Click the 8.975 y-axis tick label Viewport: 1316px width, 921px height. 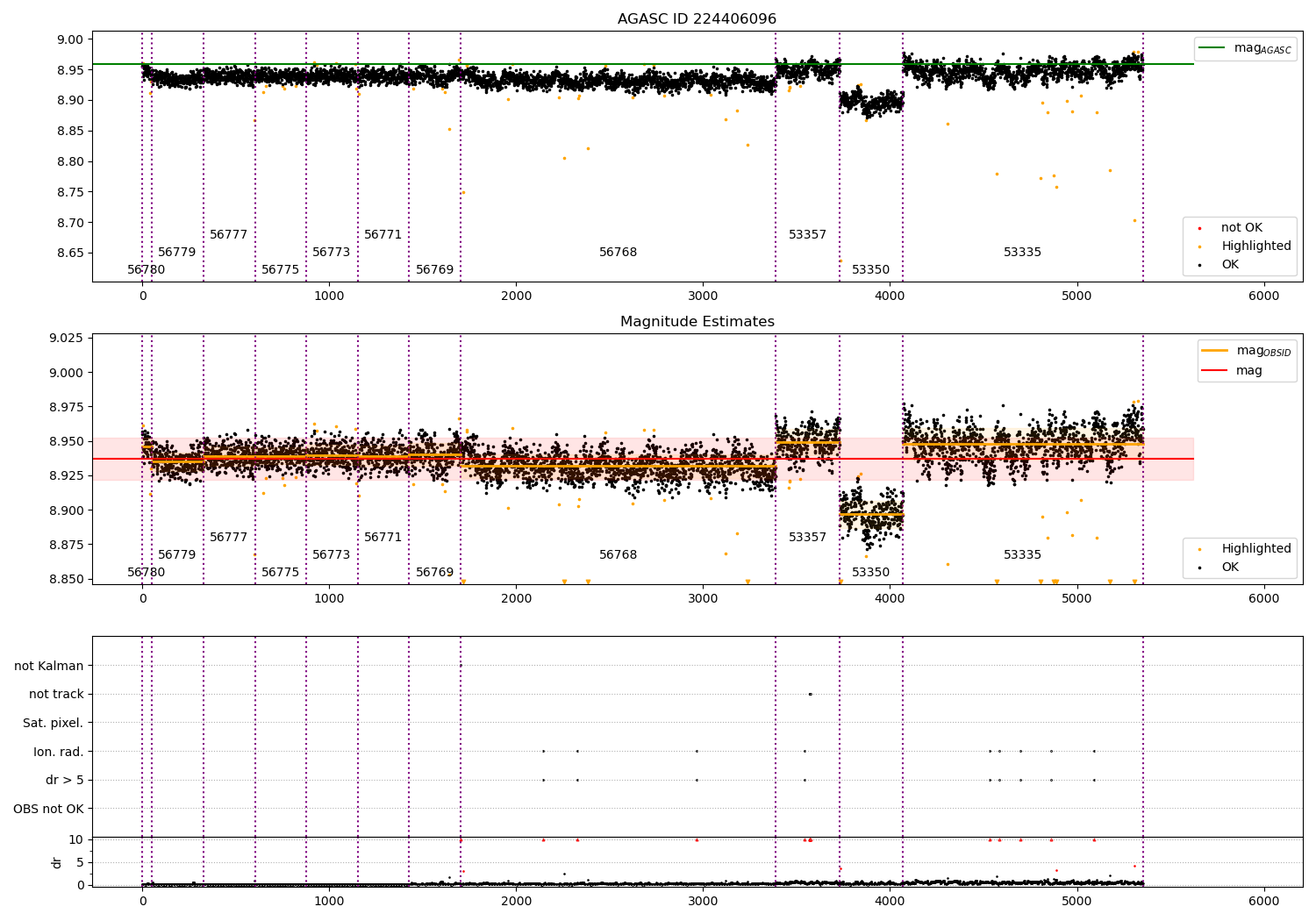tap(67, 407)
